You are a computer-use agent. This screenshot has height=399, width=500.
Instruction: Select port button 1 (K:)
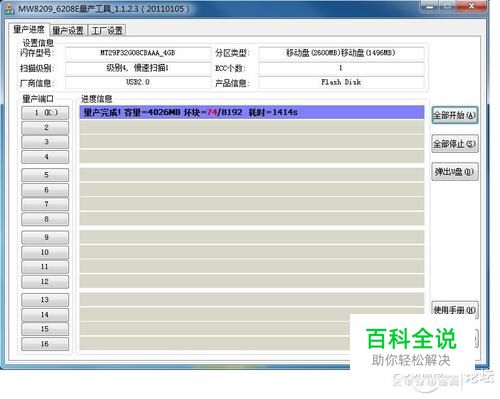(45, 113)
